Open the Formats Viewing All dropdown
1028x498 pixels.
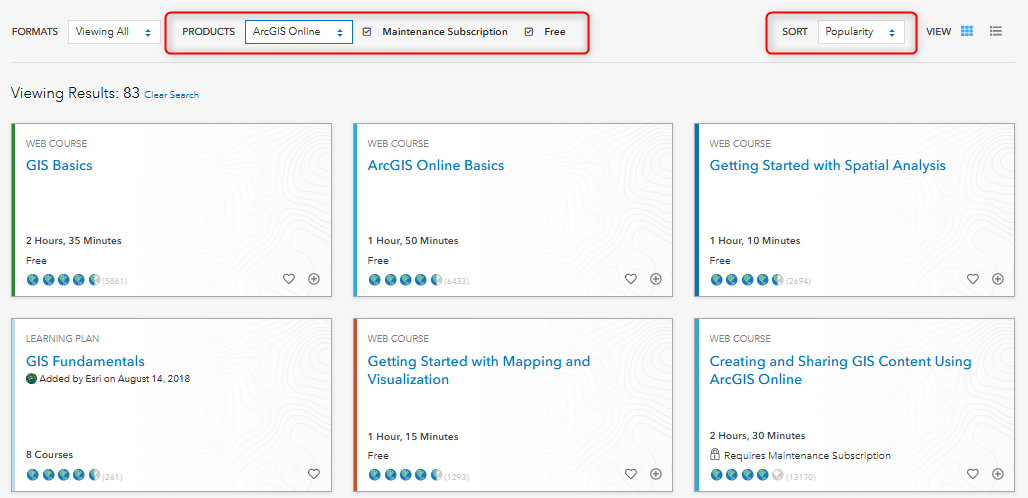pos(114,31)
